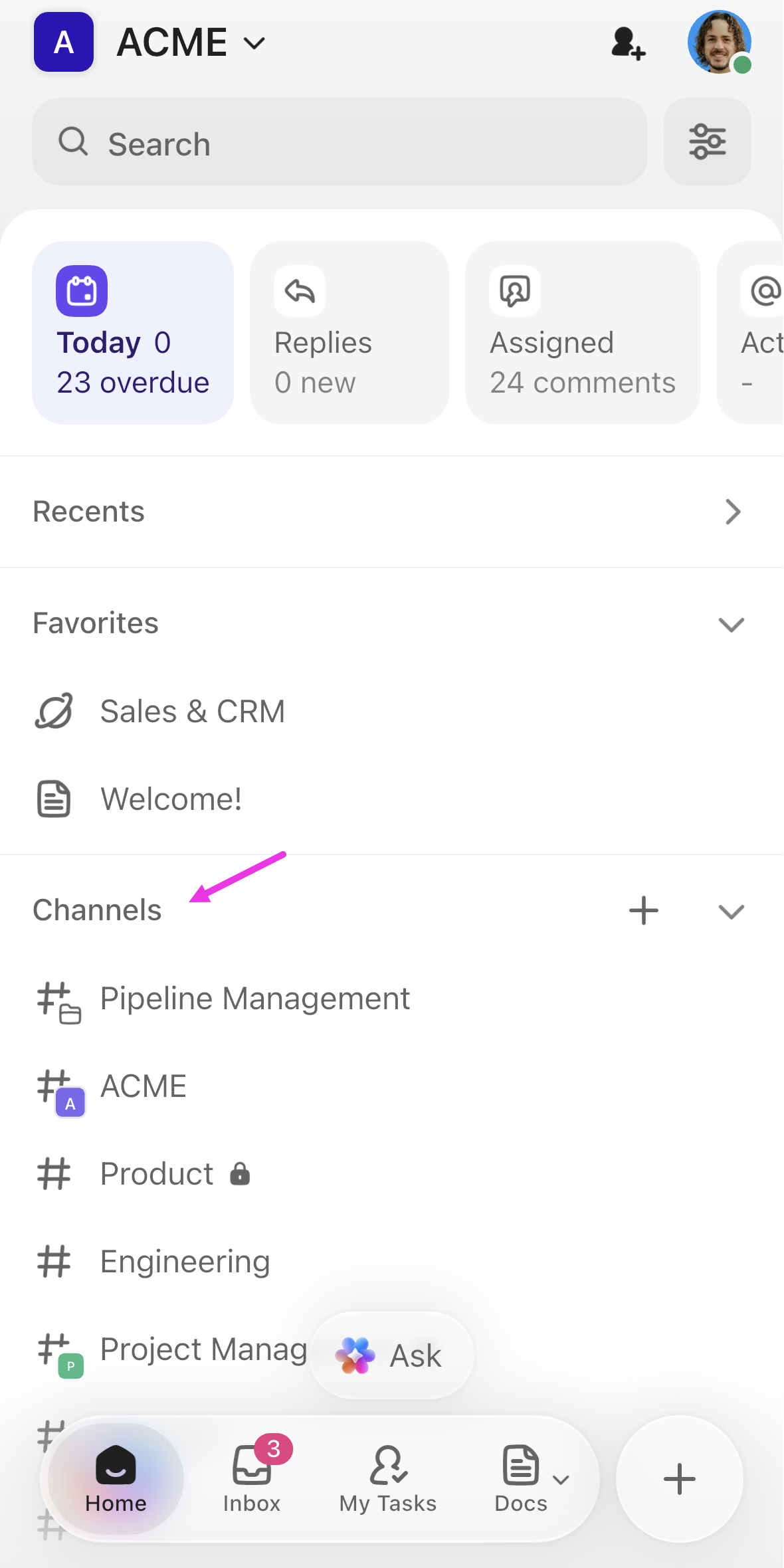Click the Search field

pos(339,142)
